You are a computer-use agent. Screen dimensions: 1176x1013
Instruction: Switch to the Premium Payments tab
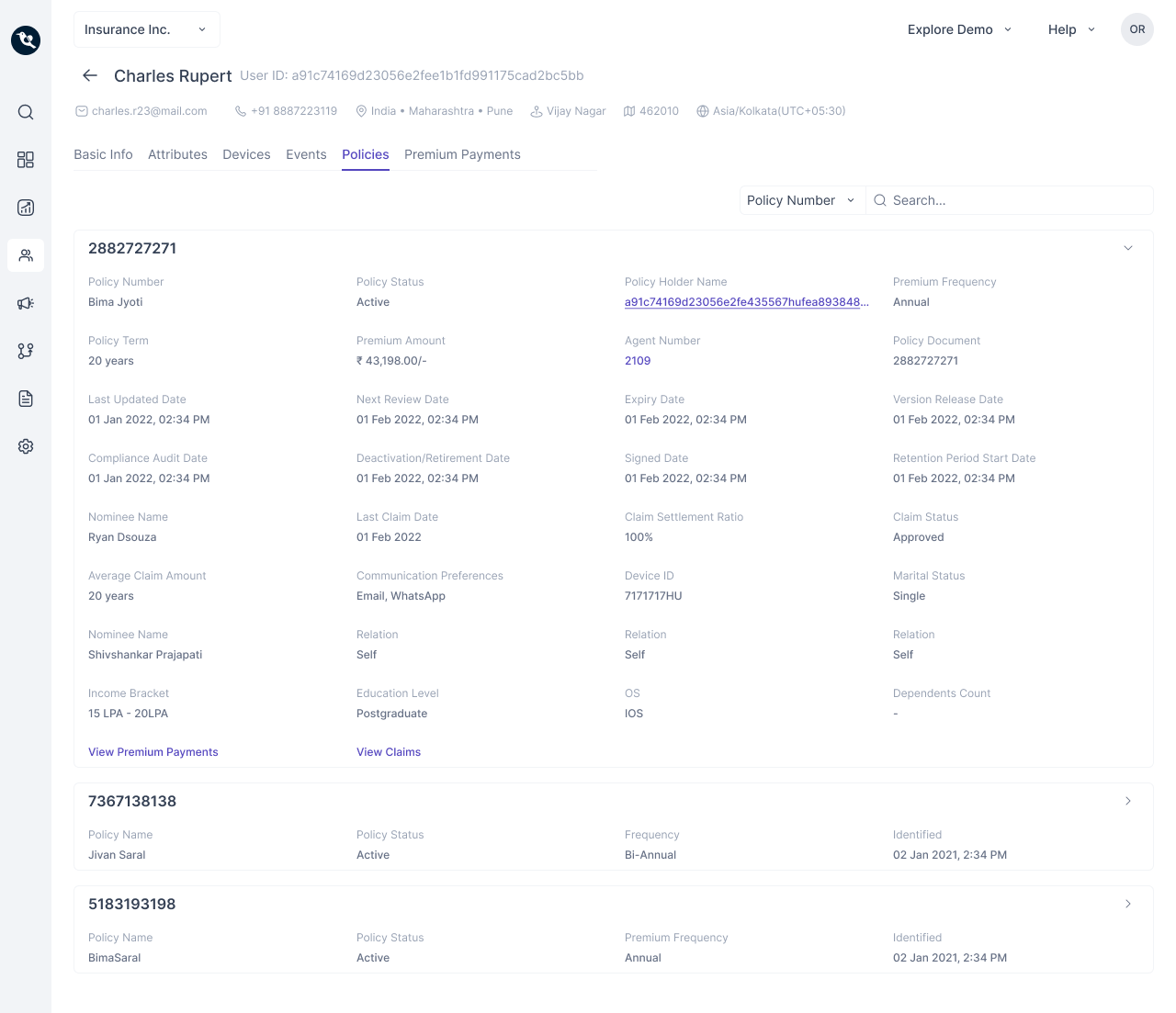[462, 154]
